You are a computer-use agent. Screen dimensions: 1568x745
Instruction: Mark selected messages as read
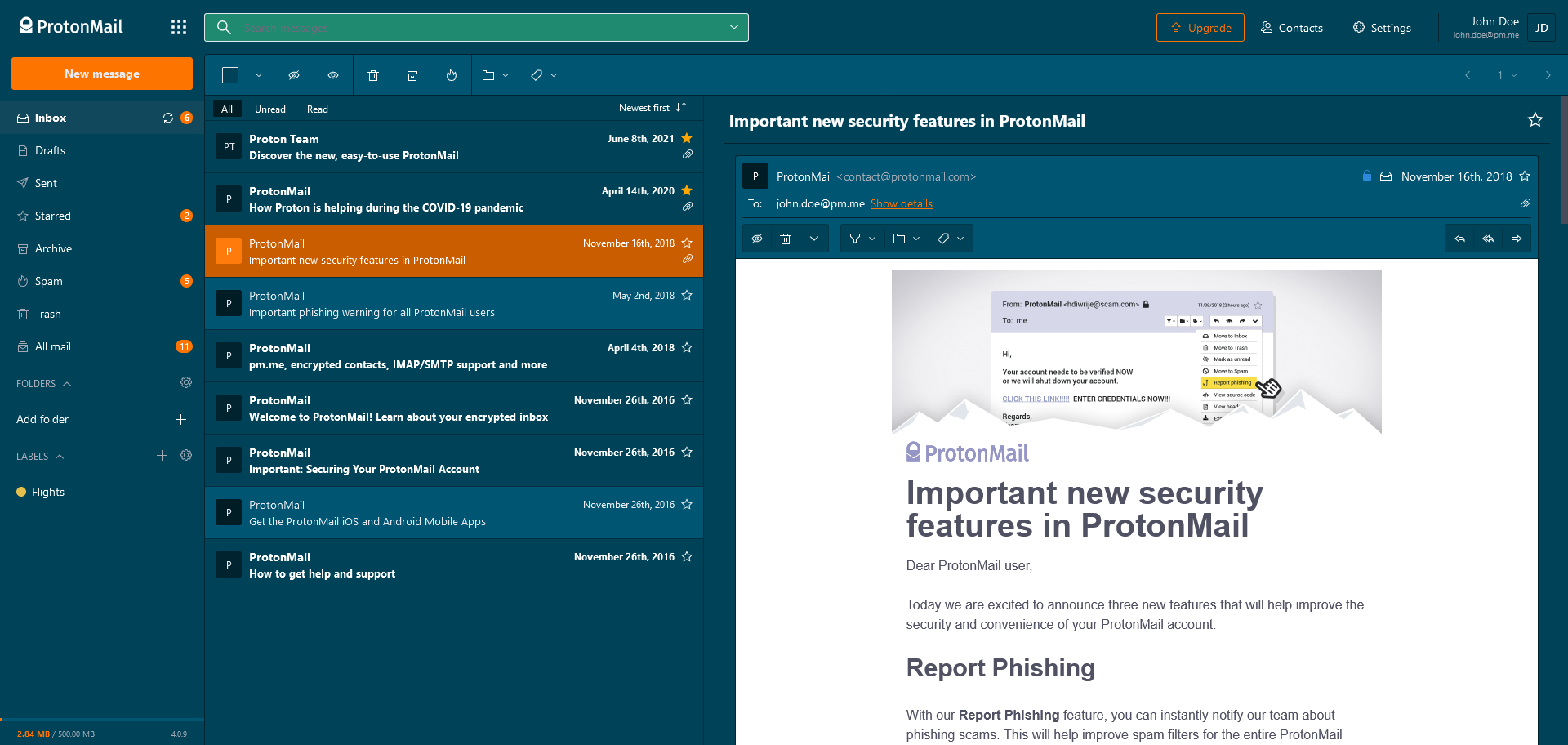[x=333, y=75]
